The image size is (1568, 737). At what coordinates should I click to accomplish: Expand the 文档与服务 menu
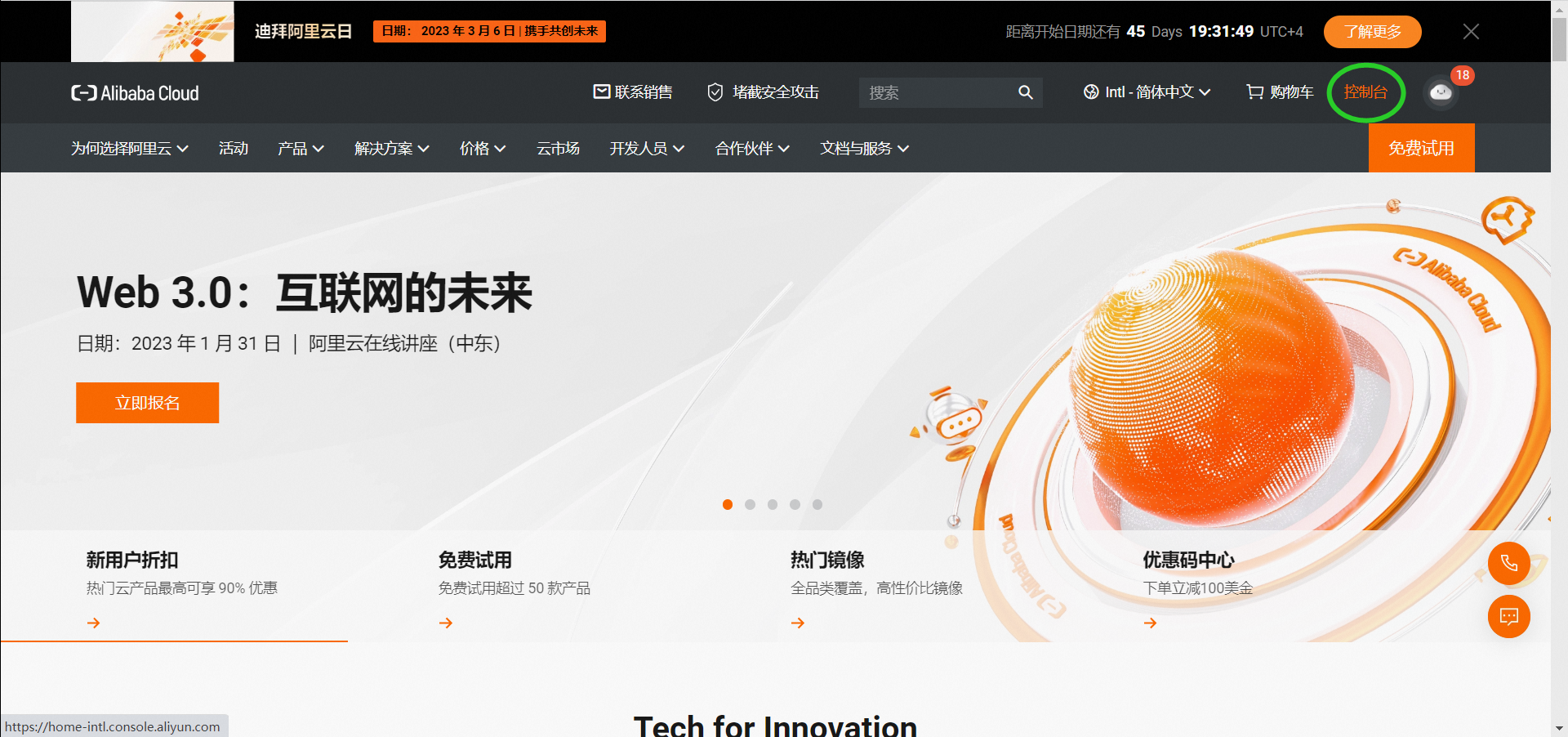point(865,148)
